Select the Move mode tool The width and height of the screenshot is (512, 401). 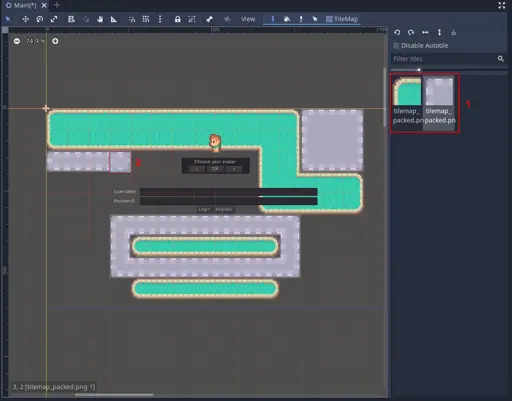pos(25,19)
